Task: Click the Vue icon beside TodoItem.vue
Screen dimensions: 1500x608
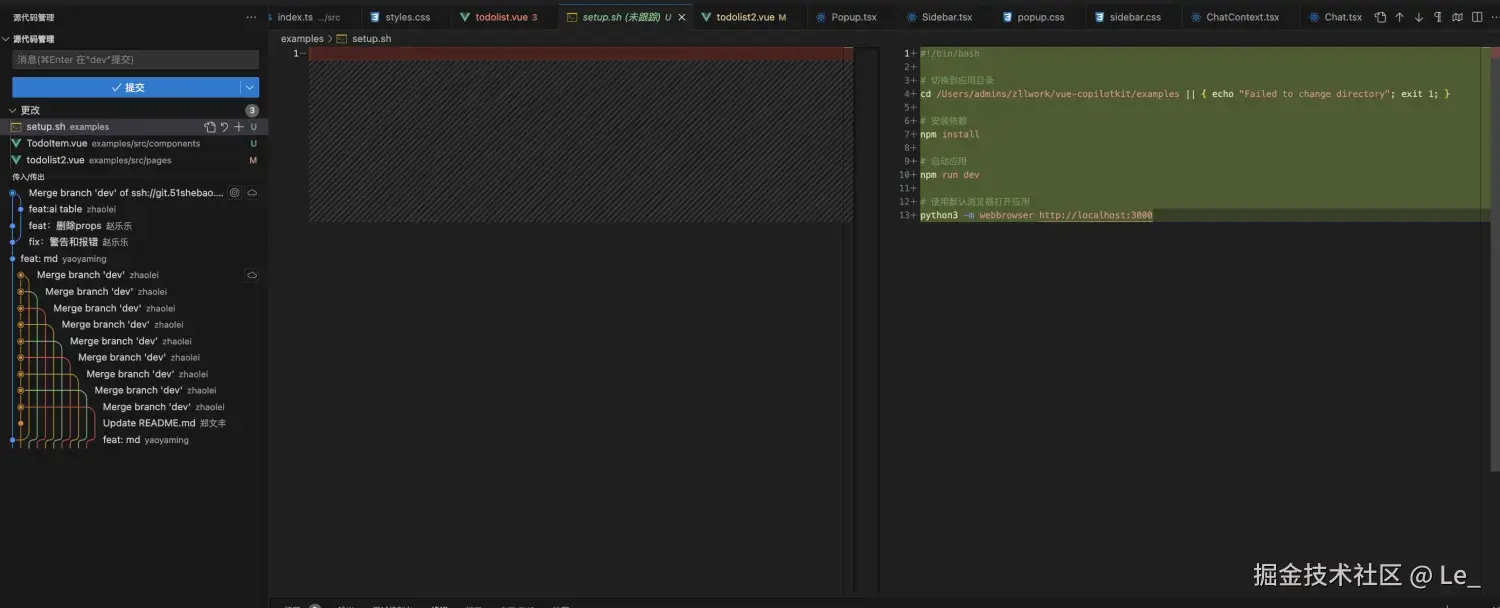Action: [16, 144]
